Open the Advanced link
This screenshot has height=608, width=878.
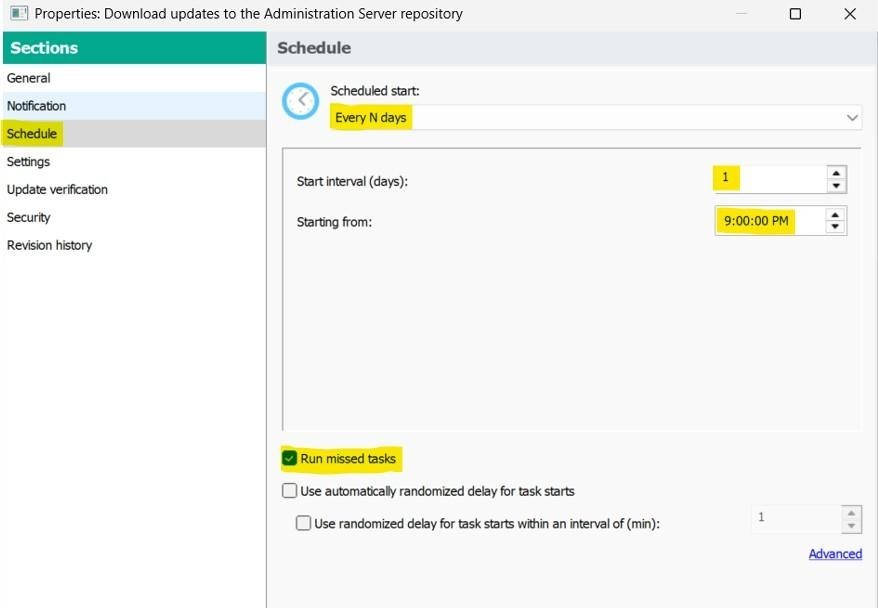point(835,554)
